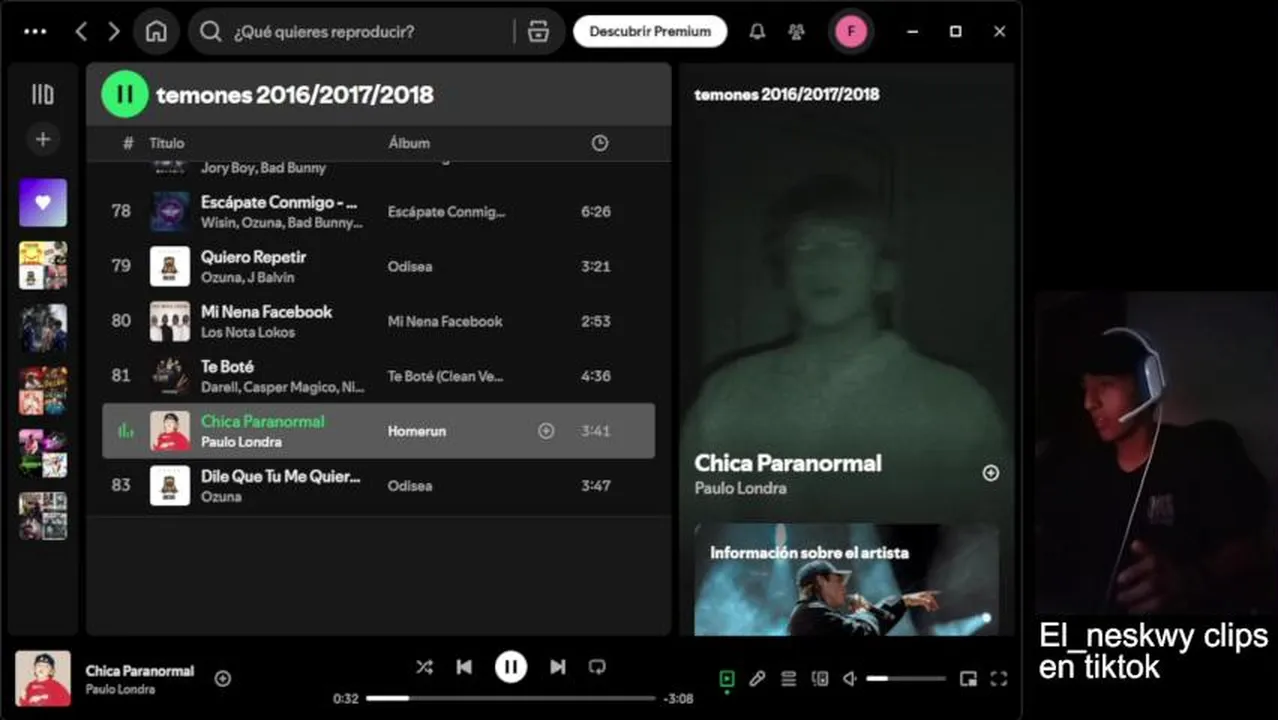
Task: Open the friends activity icon
Action: [796, 31]
